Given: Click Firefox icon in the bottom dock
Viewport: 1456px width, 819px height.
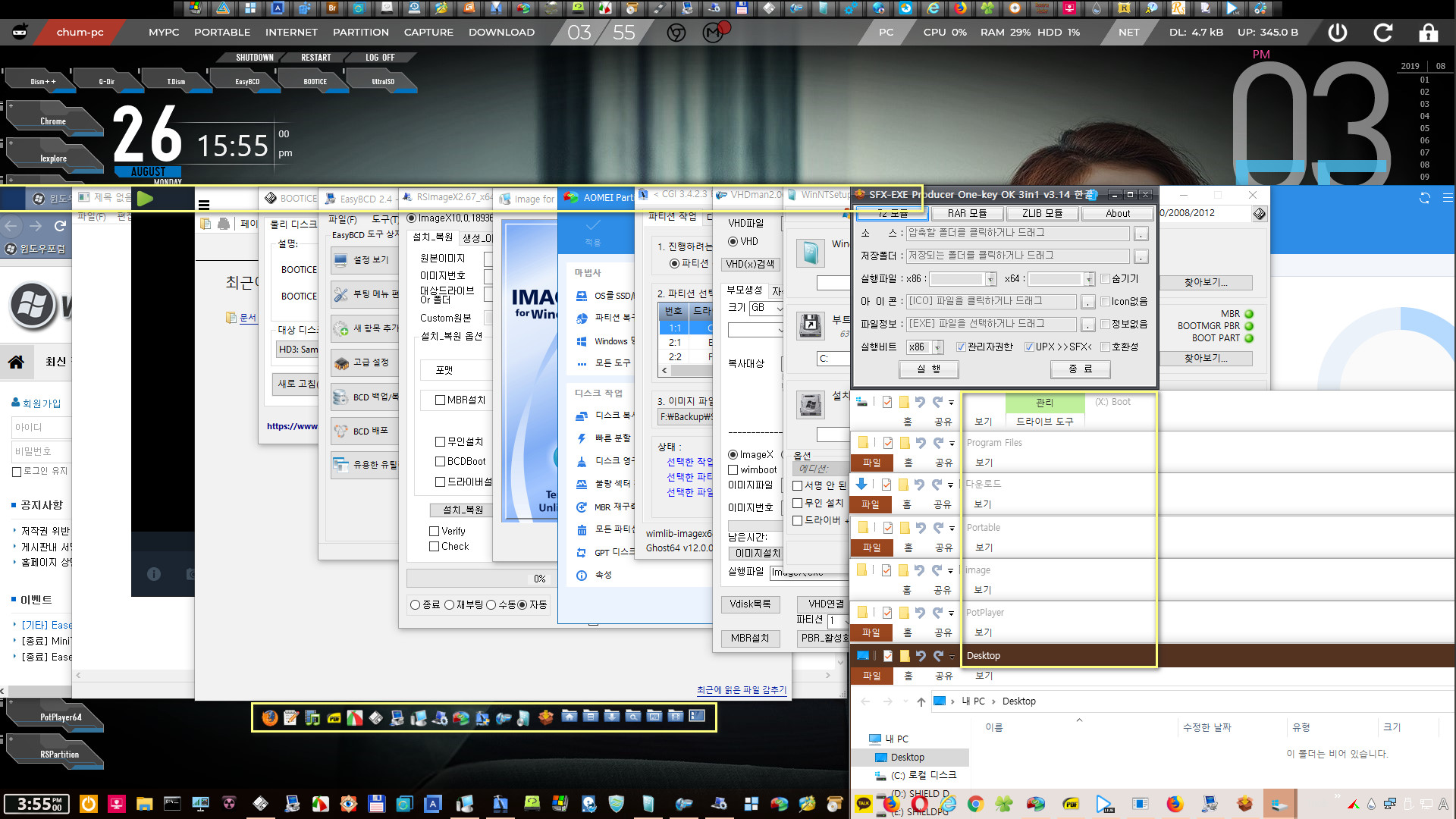Looking at the screenshot, I should coord(270,717).
